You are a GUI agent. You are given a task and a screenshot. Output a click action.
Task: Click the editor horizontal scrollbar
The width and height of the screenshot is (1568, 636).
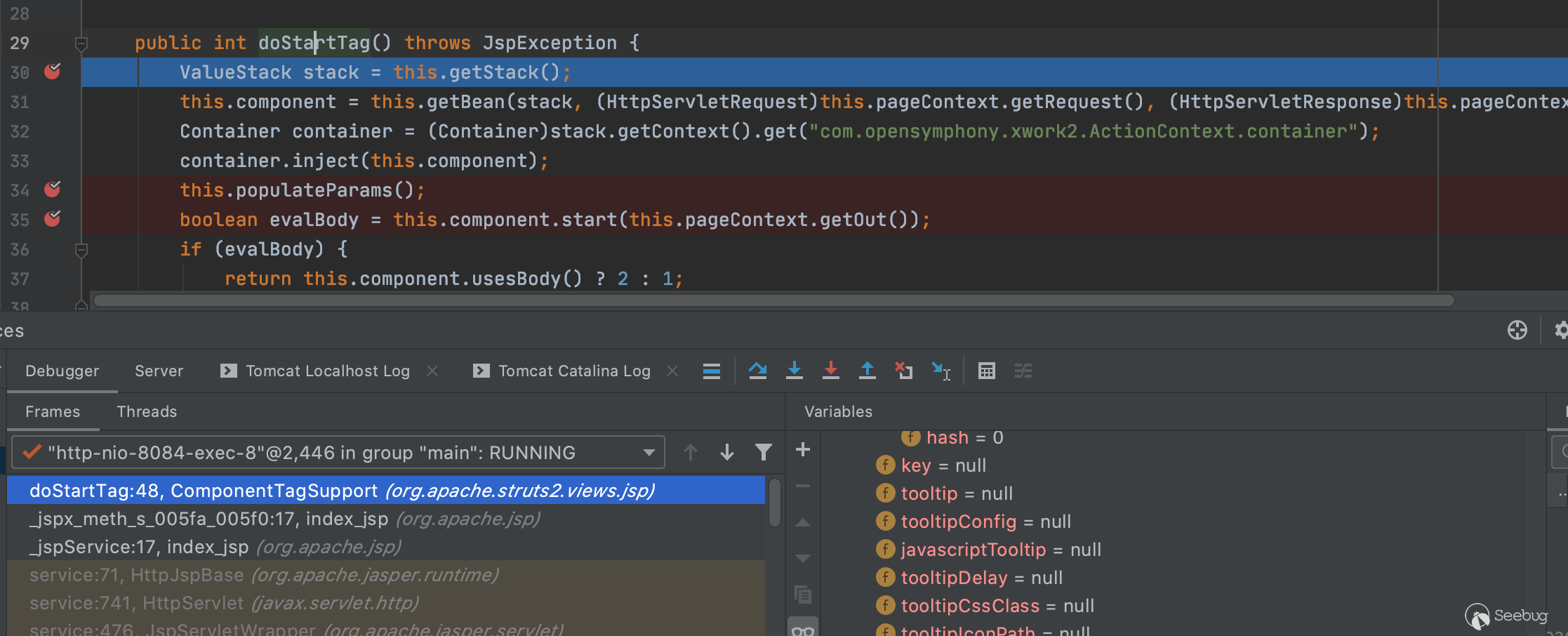[x=772, y=300]
